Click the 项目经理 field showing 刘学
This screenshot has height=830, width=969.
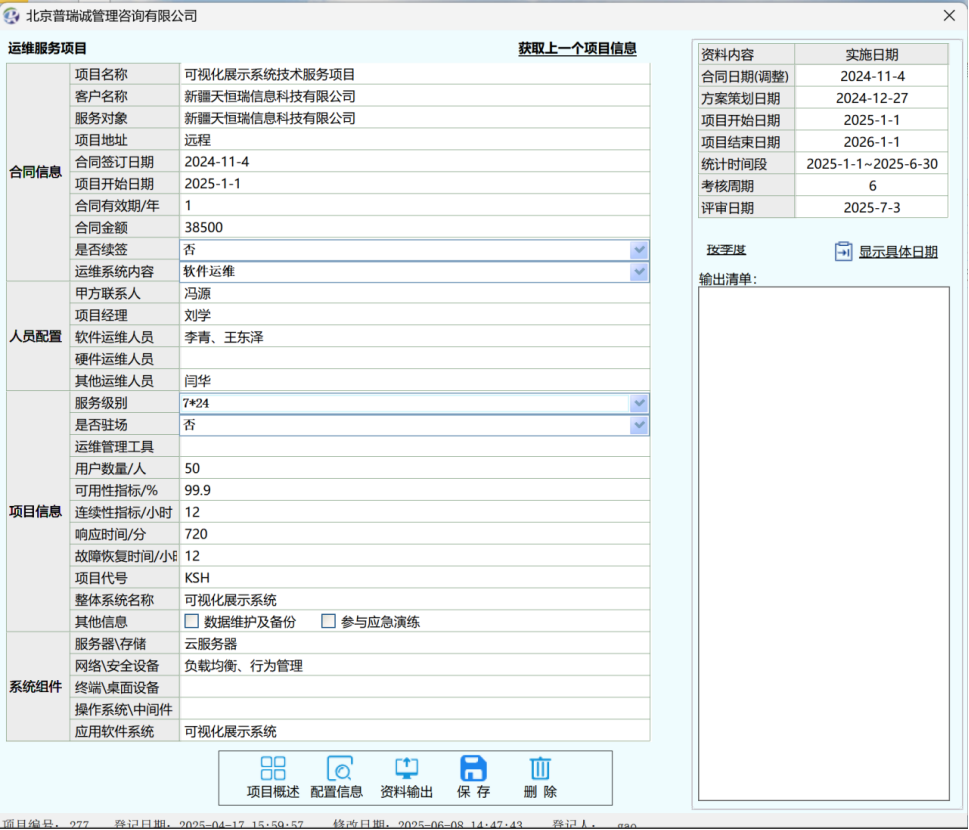click(x=400, y=315)
